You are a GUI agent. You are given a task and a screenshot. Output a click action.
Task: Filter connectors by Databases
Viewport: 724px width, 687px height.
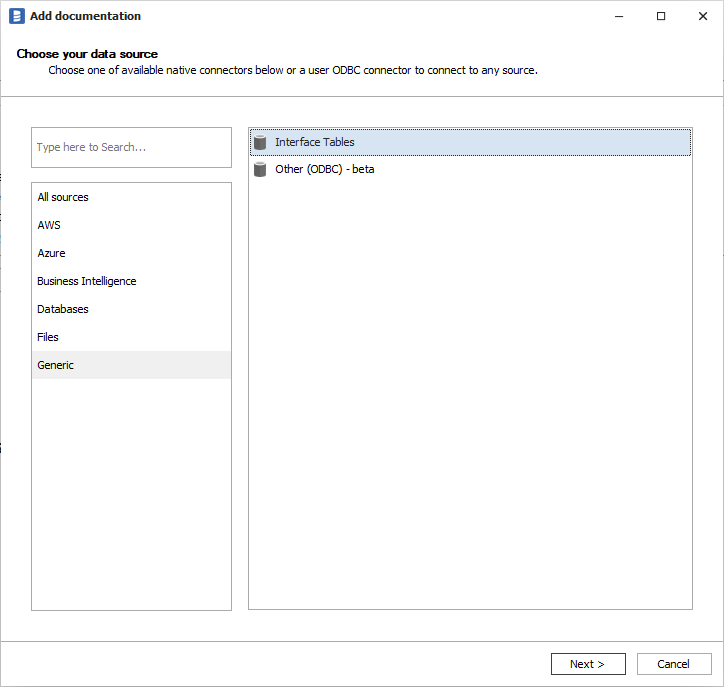tap(63, 309)
